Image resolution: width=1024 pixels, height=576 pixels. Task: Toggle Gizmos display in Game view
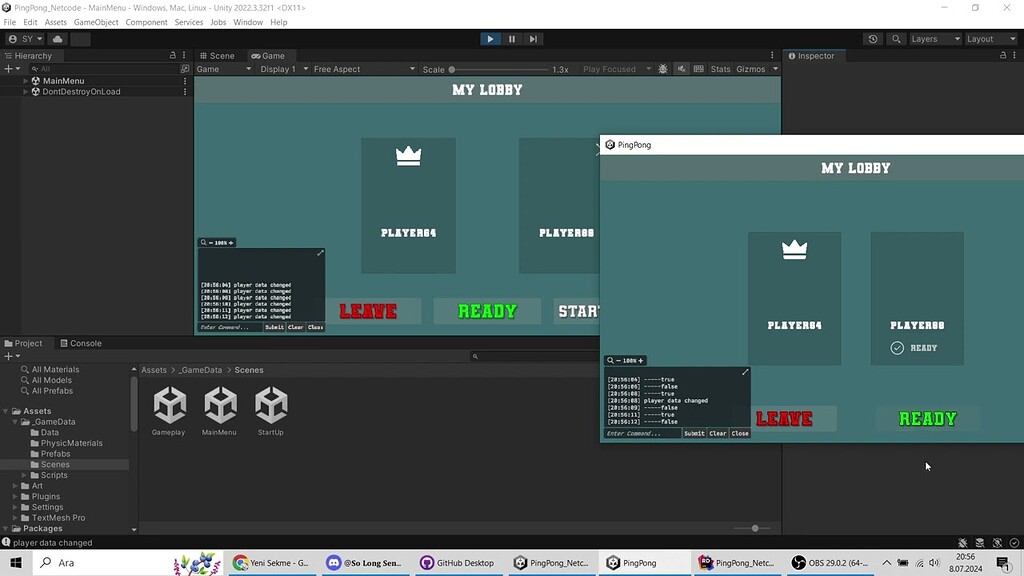[752, 69]
